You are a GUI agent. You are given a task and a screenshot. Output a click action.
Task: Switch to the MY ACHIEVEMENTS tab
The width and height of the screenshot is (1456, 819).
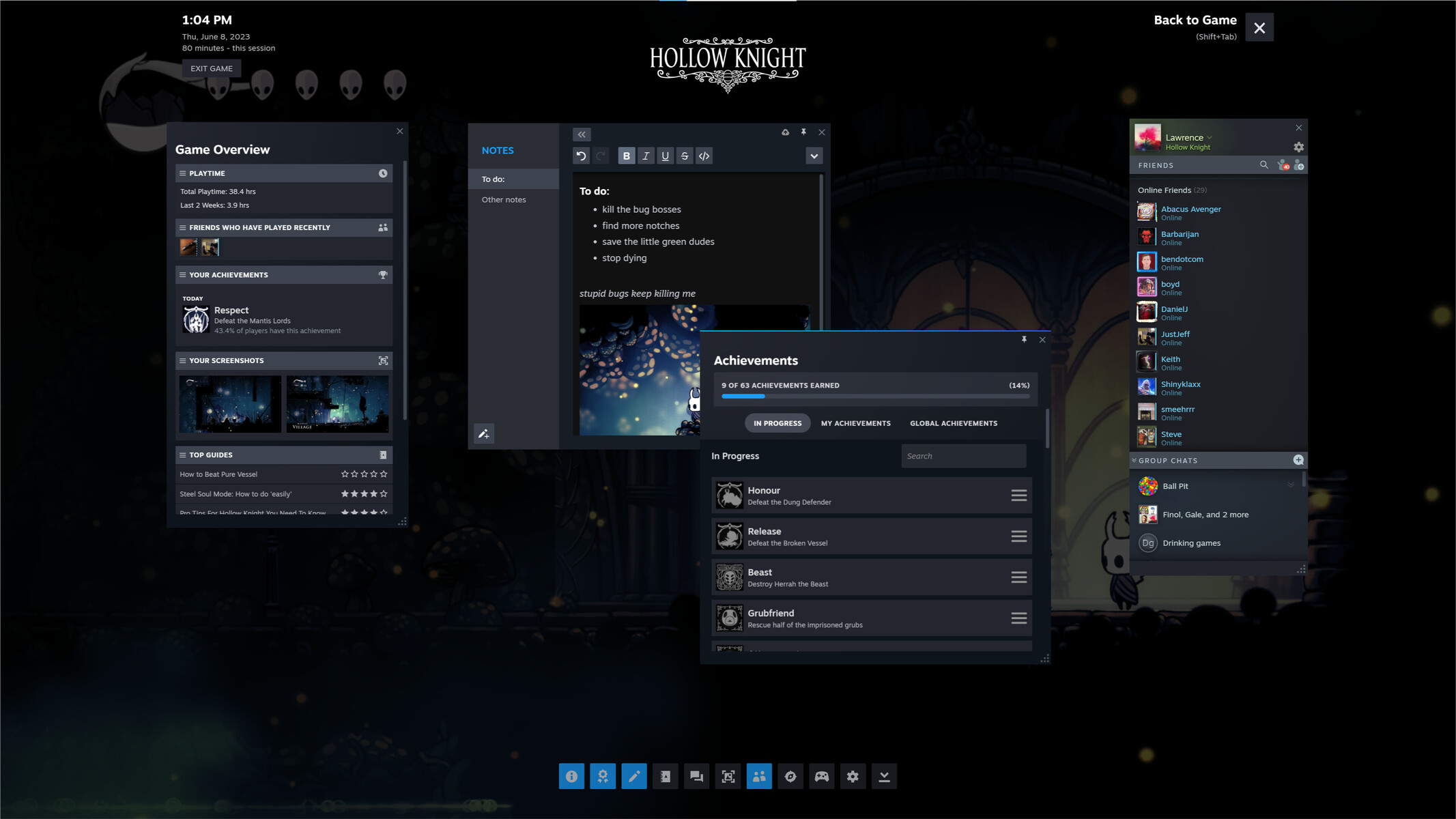[855, 423]
